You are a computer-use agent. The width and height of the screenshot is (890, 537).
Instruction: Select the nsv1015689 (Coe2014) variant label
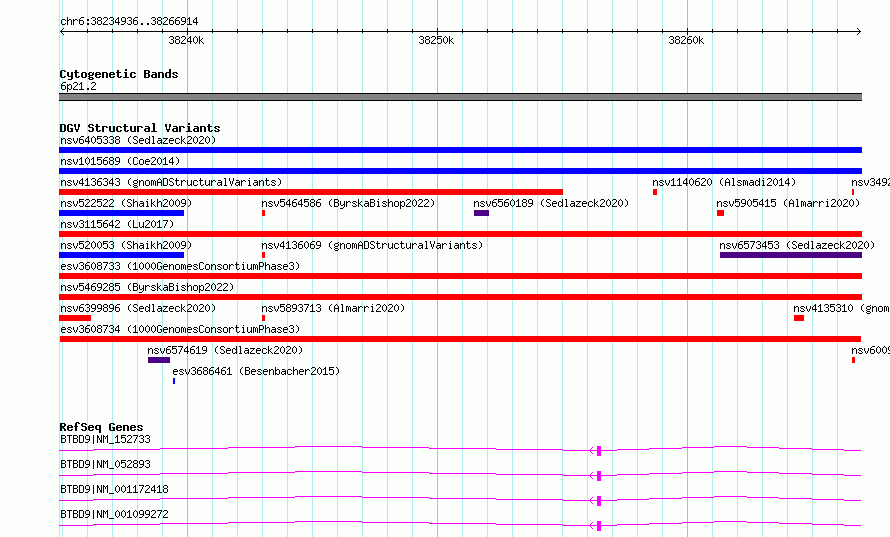tap(120, 161)
